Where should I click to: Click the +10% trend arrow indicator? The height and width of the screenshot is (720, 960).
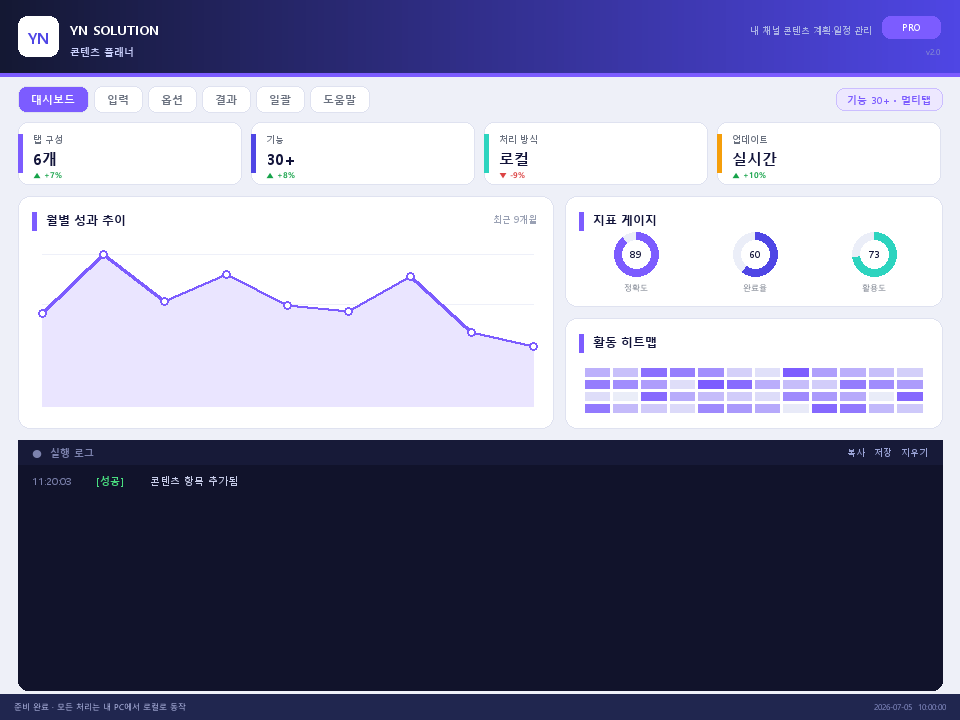pyautogui.click(x=749, y=176)
